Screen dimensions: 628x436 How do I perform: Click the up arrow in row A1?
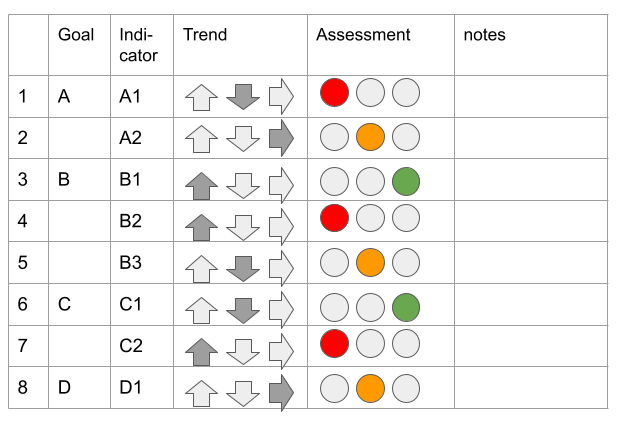[x=202, y=97]
